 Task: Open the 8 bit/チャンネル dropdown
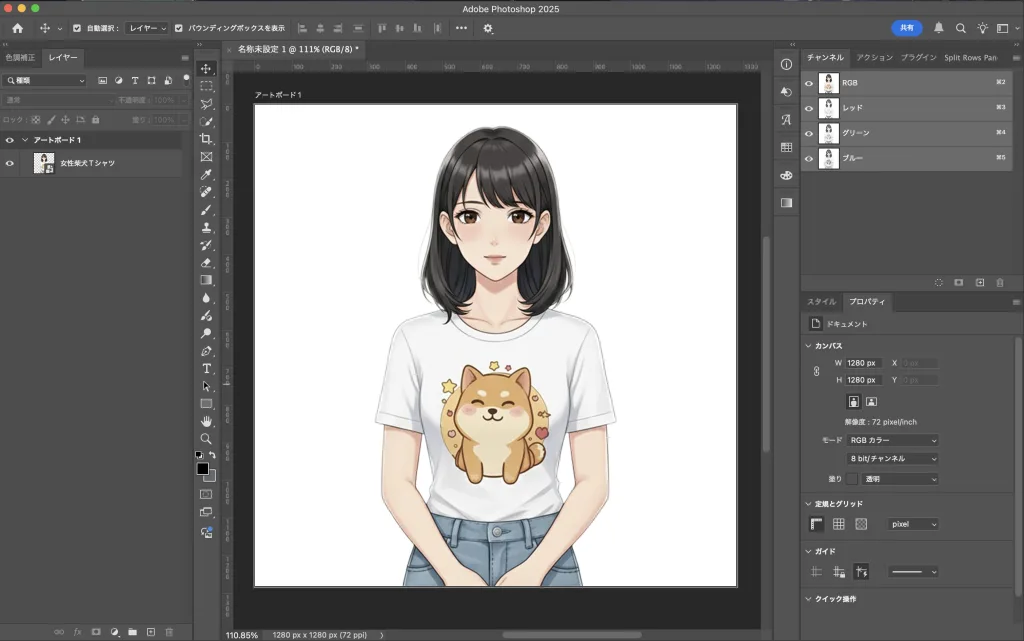coord(893,459)
